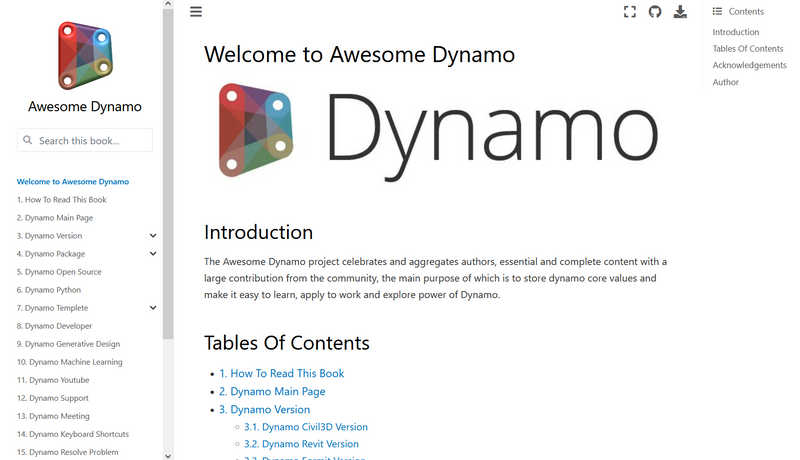Click the sidebar scroll-up arrow
The image size is (800, 460).
coord(168,4)
